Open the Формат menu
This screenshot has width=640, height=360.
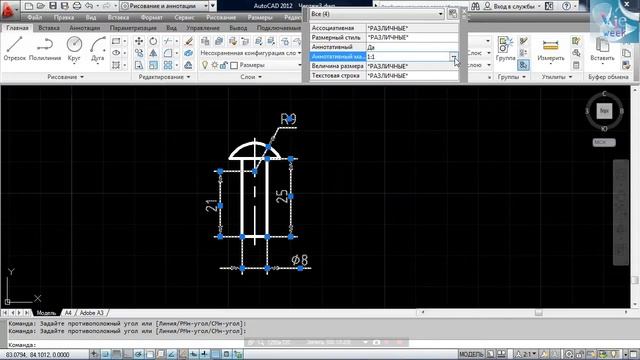[x=151, y=18]
